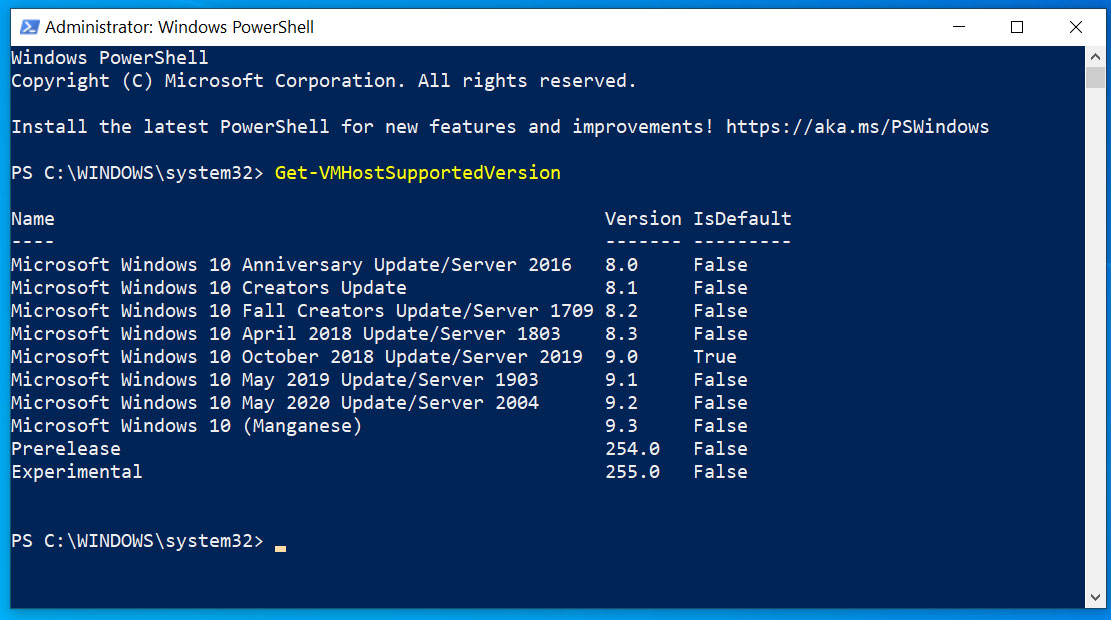Click the October 2018 Update/Server 2019 row name
This screenshot has height=620, width=1111.
coord(297,356)
